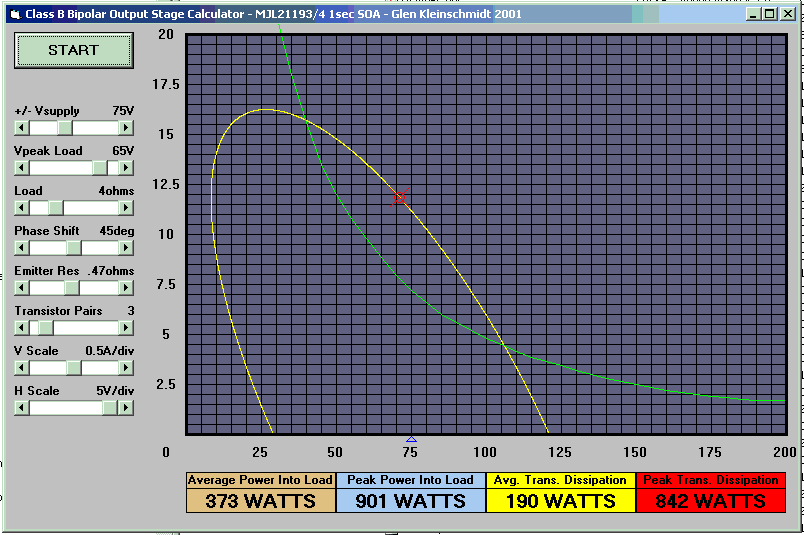The height and width of the screenshot is (535, 804).
Task: Decrease Load ohms with left arrow
Action: pos(22,208)
